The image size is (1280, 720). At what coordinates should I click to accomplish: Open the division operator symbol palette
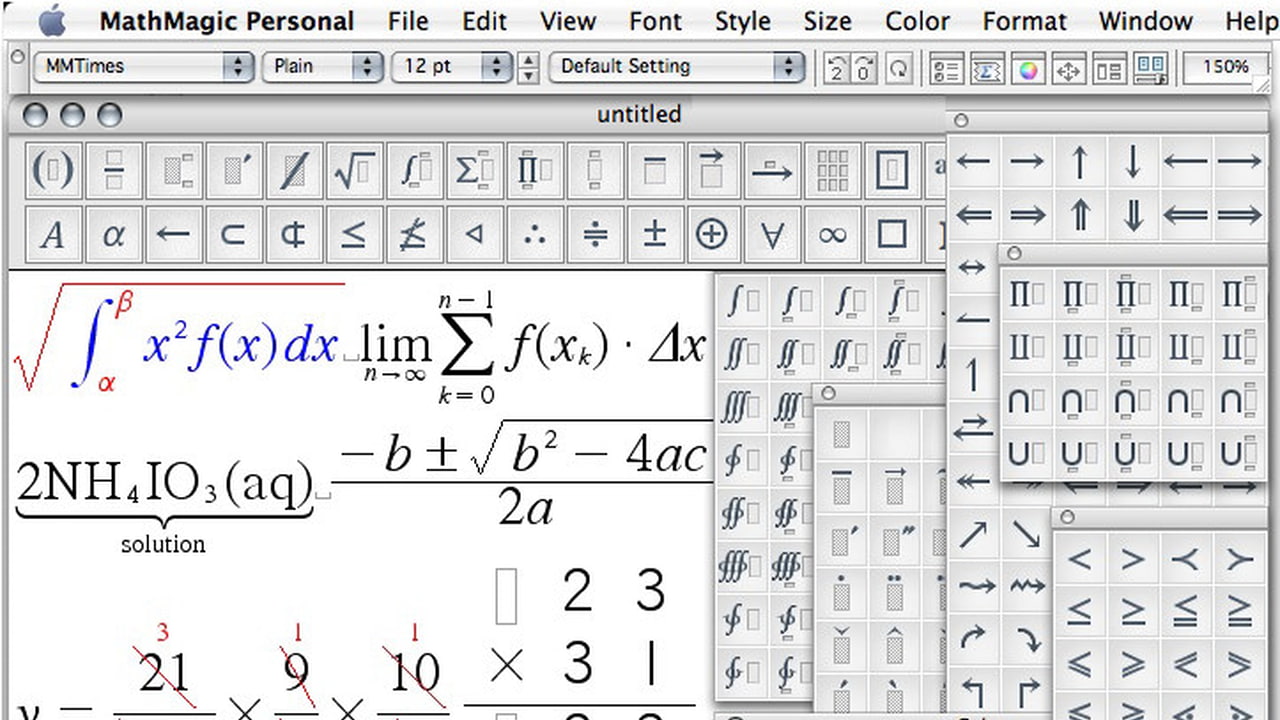594,234
